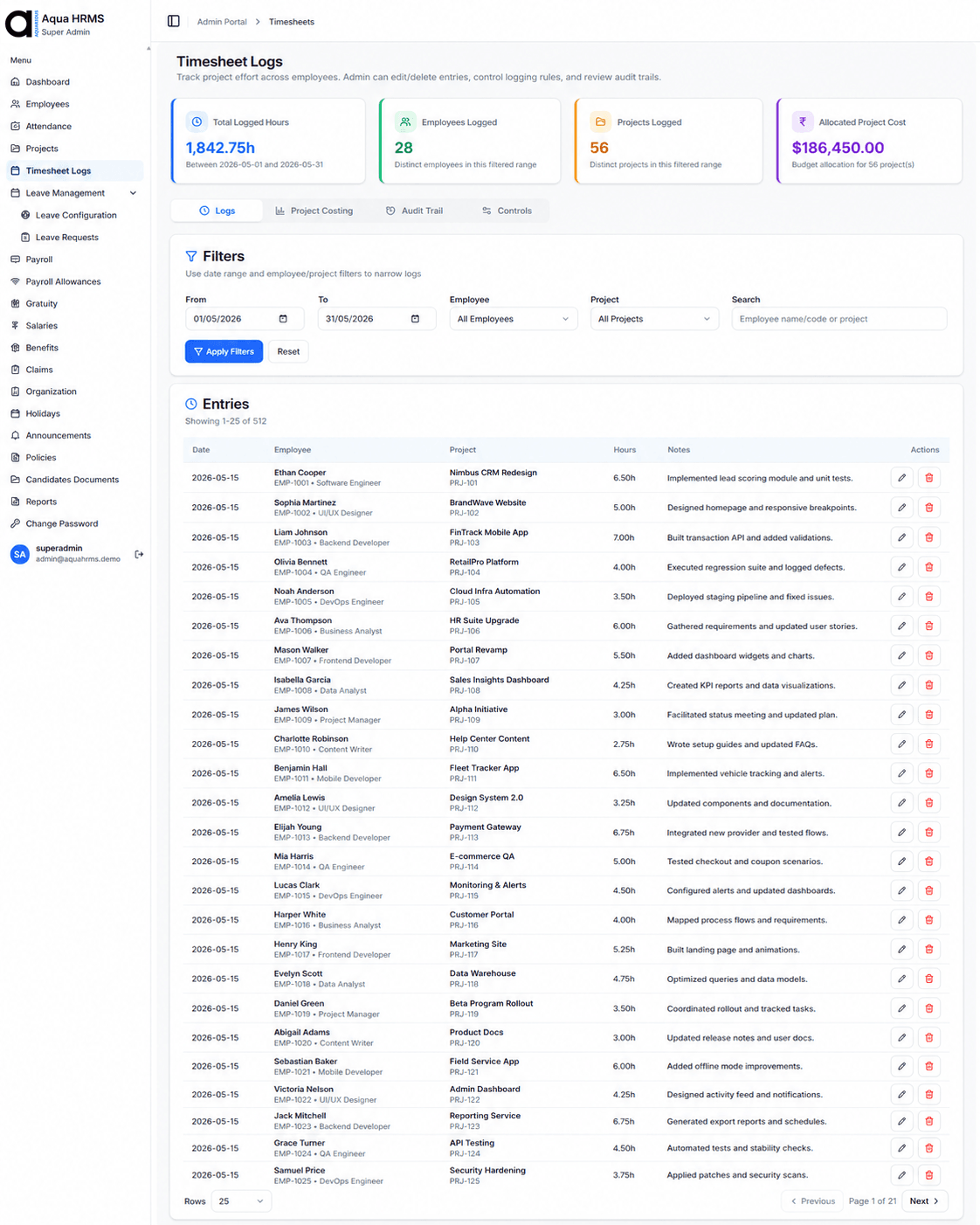980x1225 pixels.
Task: Delete Noah Anderson's Cloud Infra entry
Action: click(928, 597)
